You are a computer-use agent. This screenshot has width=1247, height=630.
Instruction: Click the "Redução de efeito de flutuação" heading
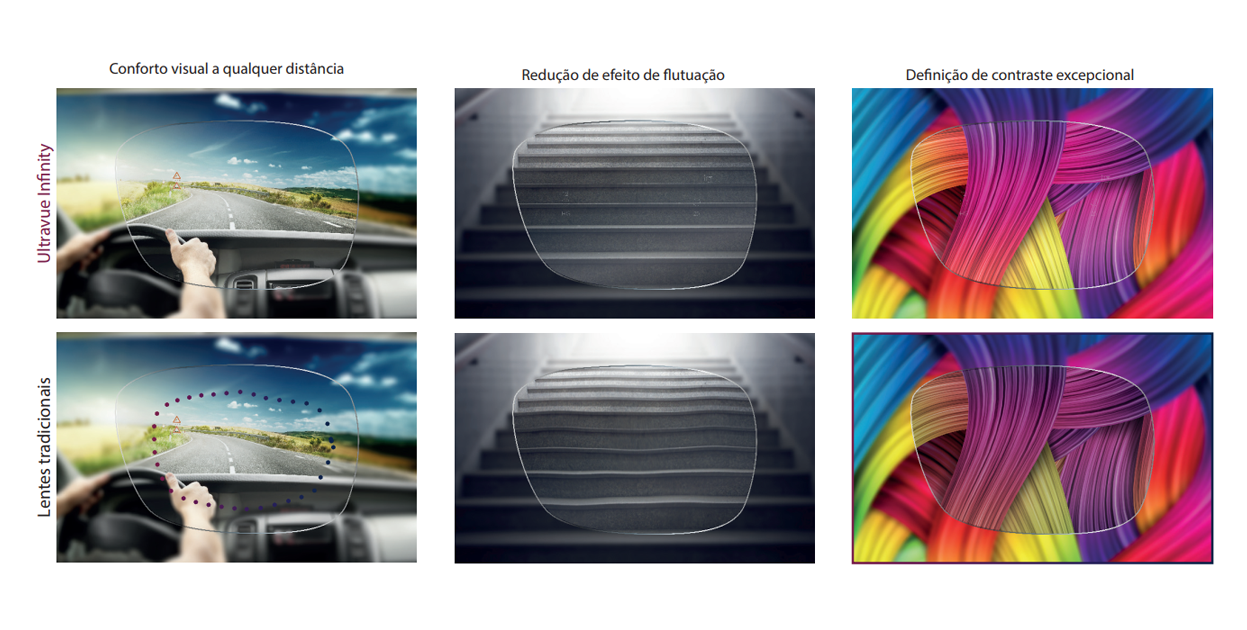click(x=622, y=75)
